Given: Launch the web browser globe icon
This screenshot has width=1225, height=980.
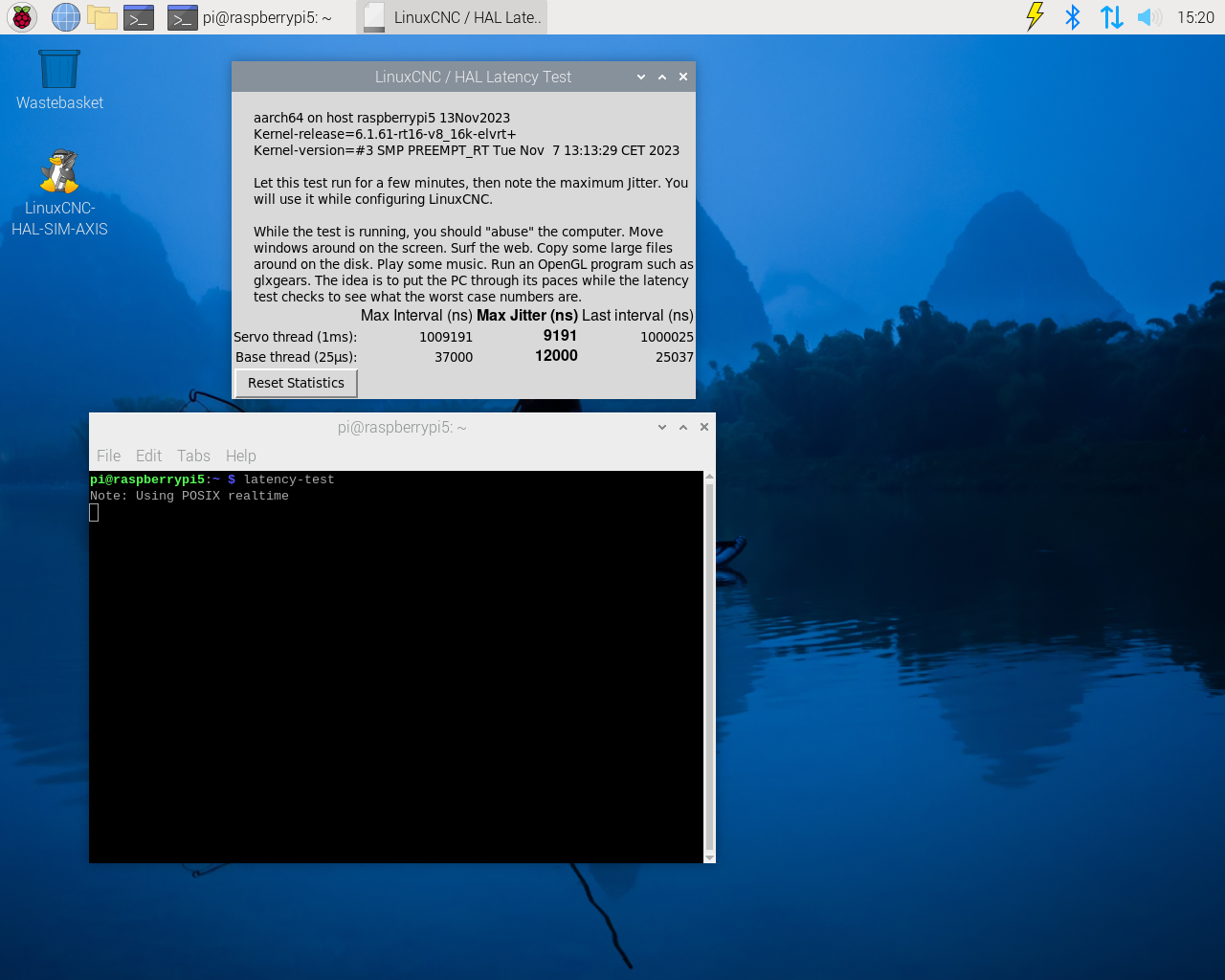Looking at the screenshot, I should coord(65,17).
